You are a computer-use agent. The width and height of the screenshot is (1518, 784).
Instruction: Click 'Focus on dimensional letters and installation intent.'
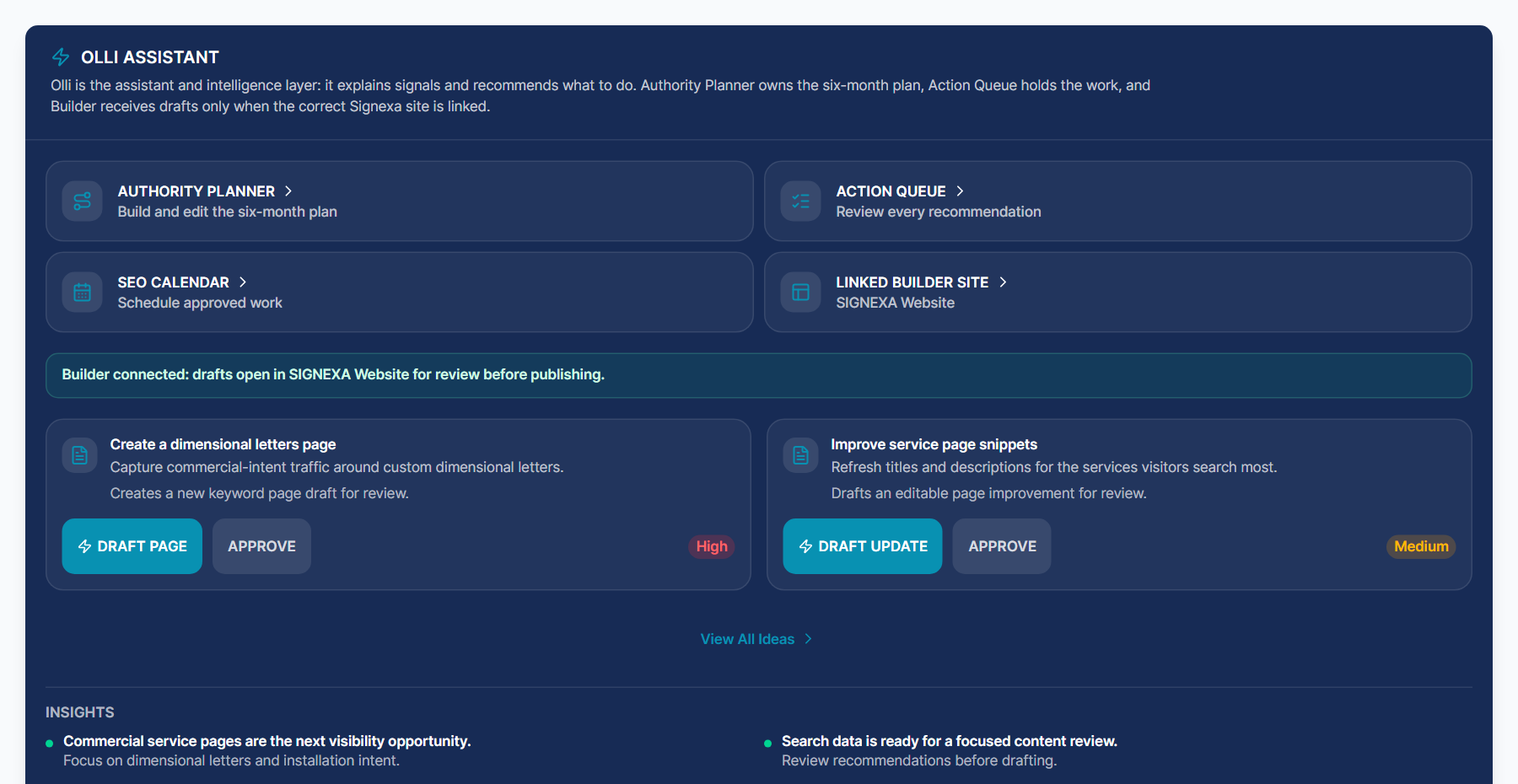(x=232, y=760)
